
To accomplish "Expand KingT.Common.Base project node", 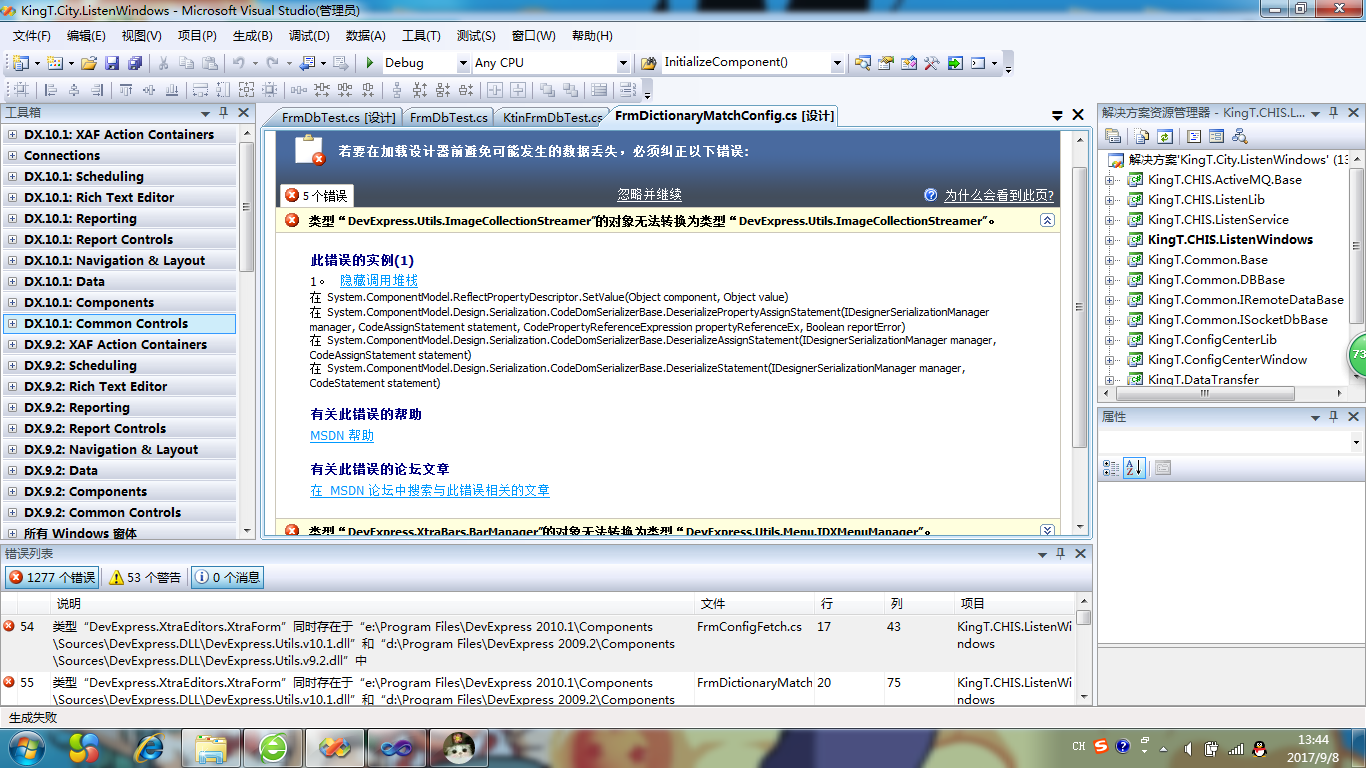I will 1110,260.
